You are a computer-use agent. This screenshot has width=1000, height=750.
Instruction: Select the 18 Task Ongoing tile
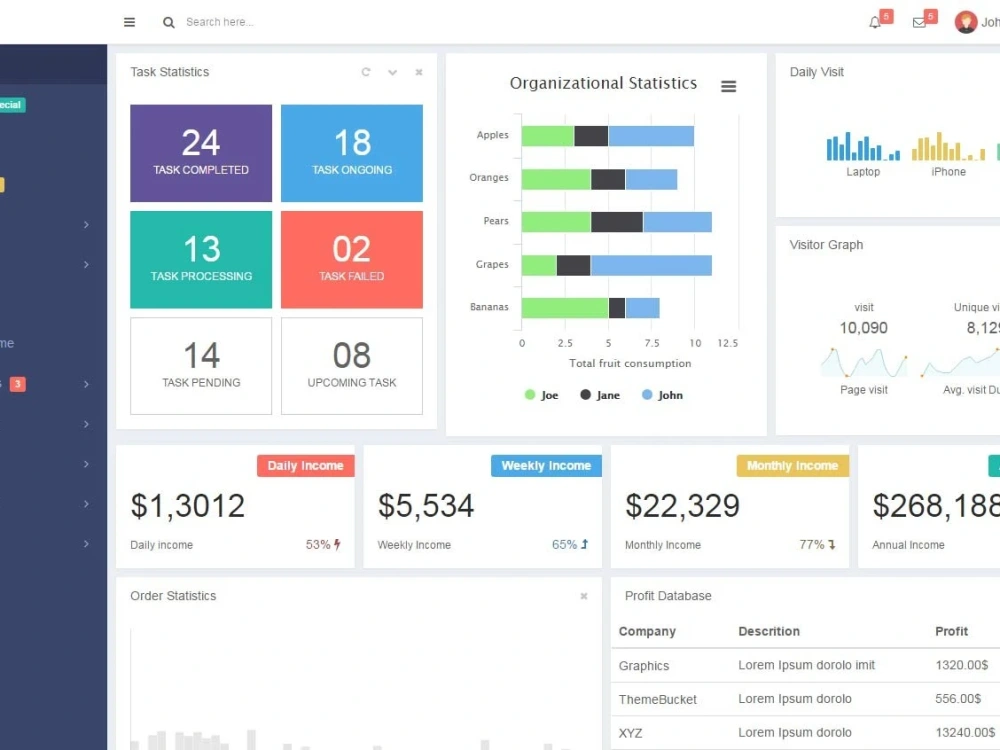tap(351, 153)
